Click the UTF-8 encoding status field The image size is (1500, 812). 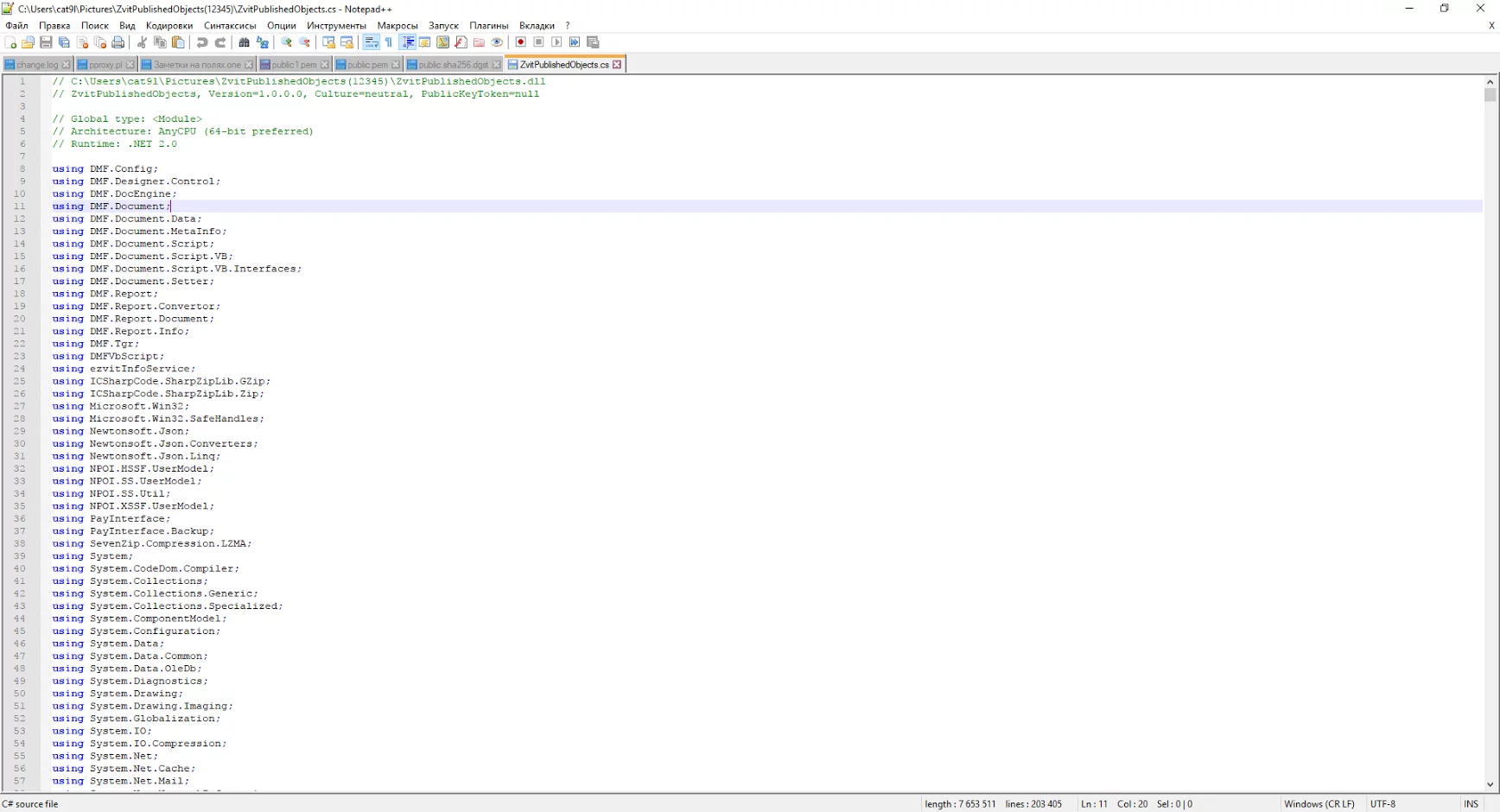tap(1382, 804)
